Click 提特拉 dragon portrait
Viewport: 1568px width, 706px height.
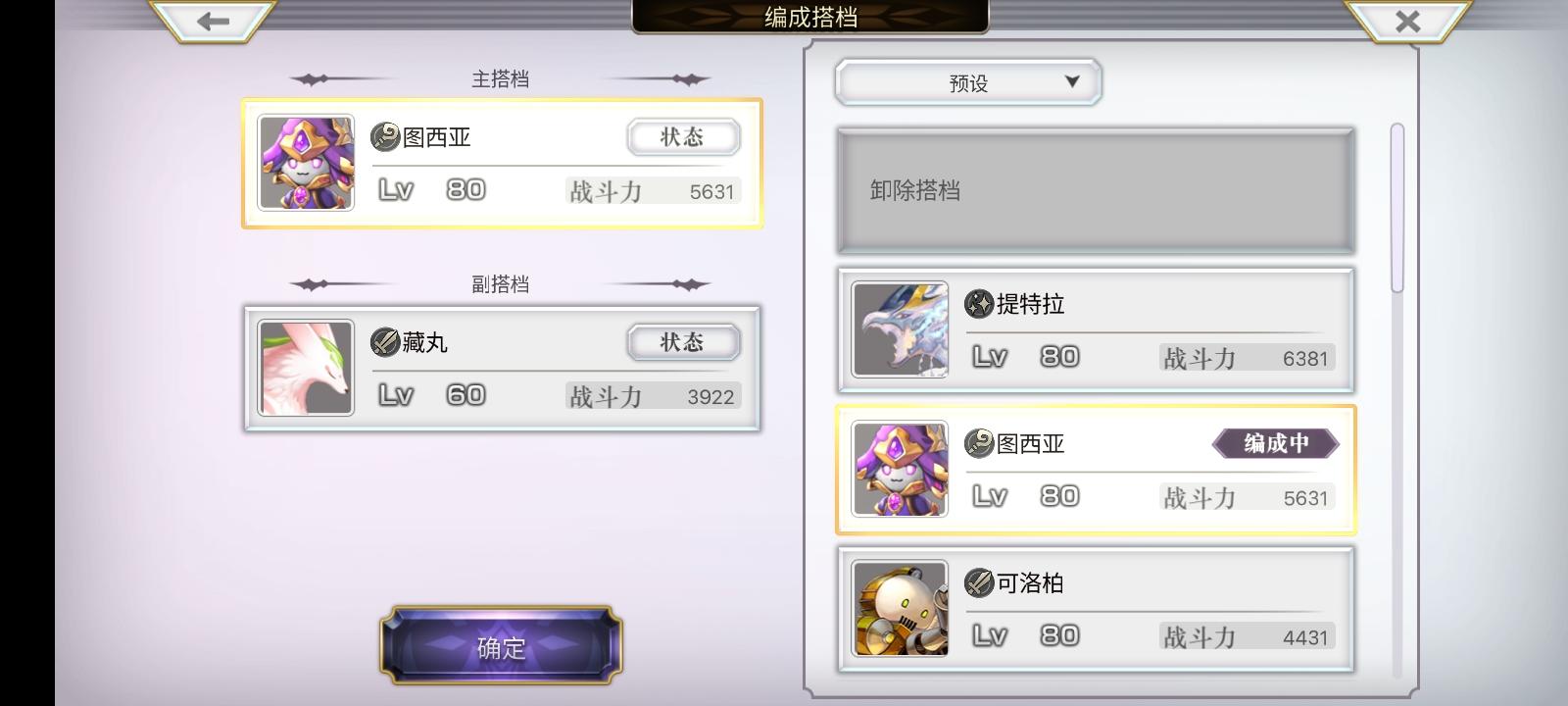coord(900,329)
